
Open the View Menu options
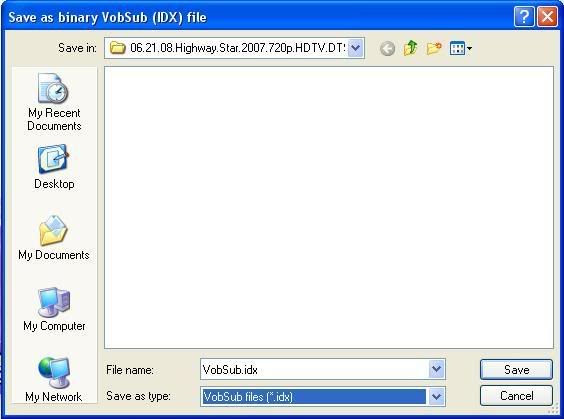461,48
